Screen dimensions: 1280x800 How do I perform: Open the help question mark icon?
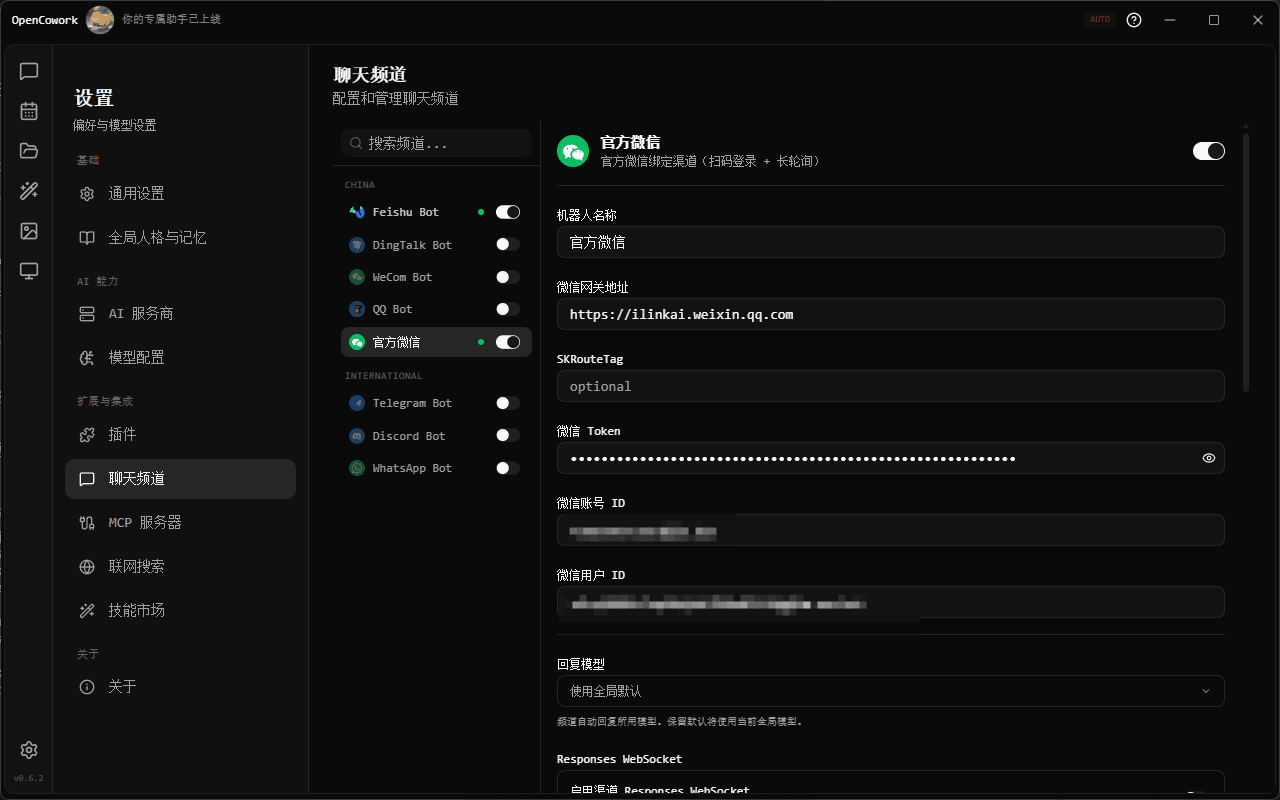pyautogui.click(x=1133, y=19)
